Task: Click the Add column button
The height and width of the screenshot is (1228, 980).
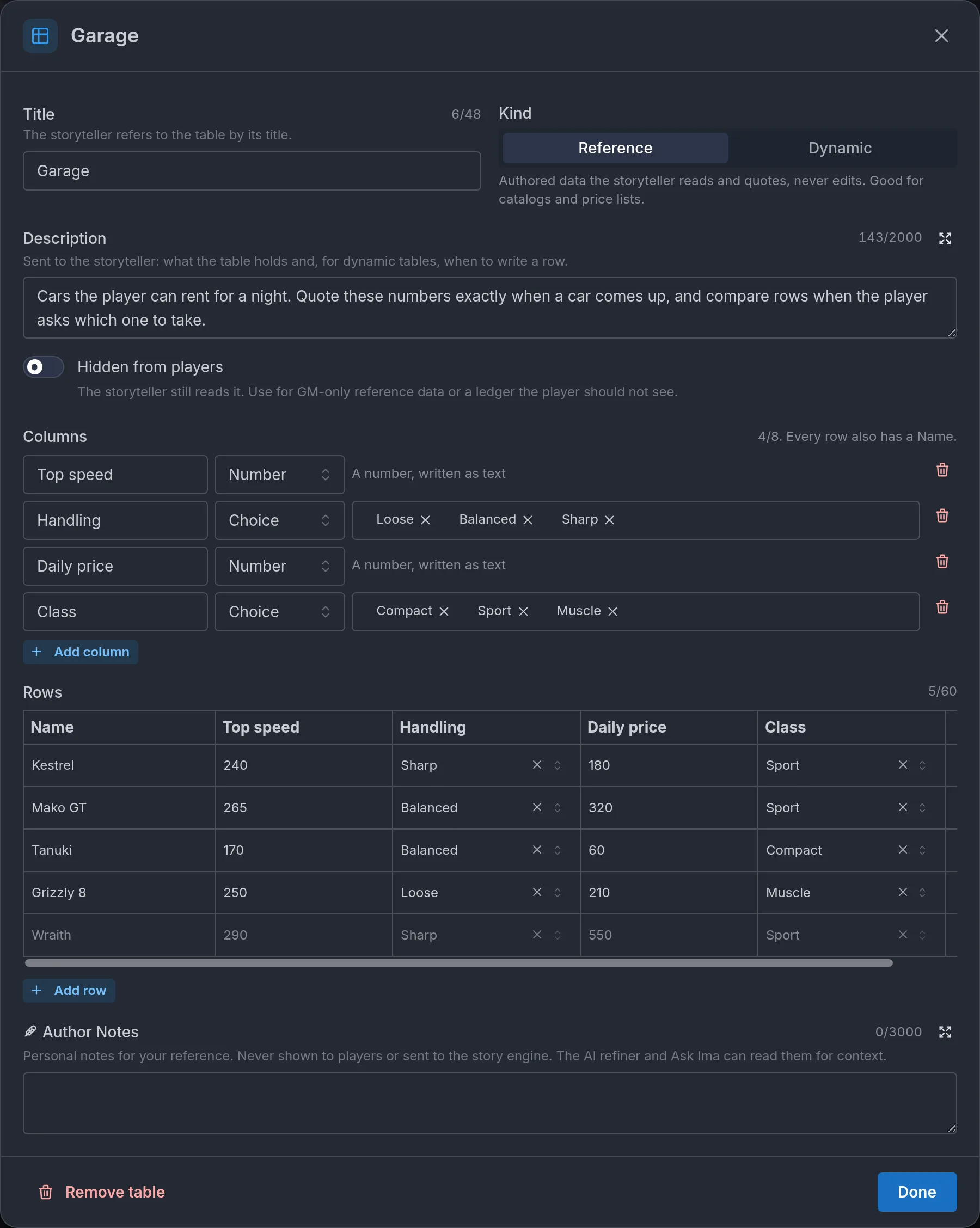Action: [81, 652]
